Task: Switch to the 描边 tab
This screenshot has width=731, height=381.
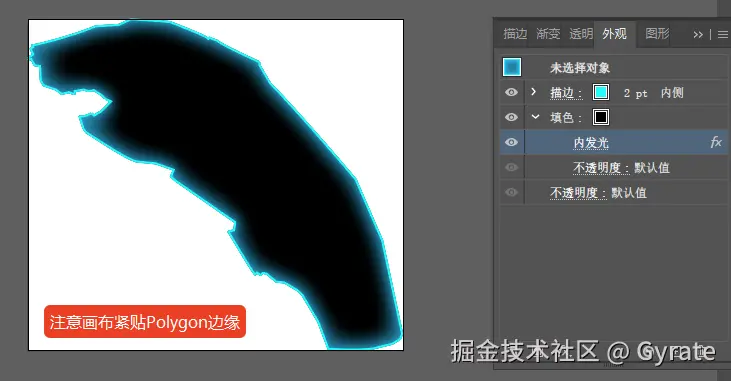Action: pyautogui.click(x=515, y=34)
